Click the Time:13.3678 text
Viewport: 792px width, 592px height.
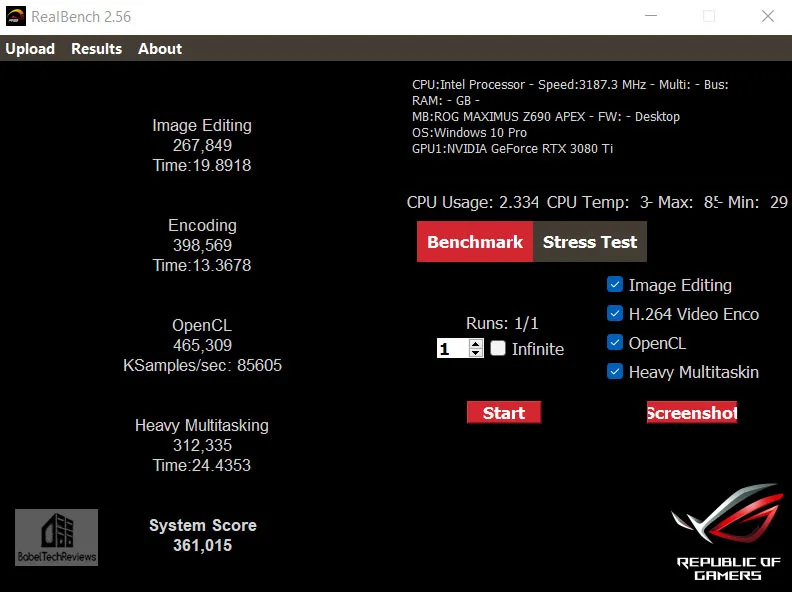[202, 265]
